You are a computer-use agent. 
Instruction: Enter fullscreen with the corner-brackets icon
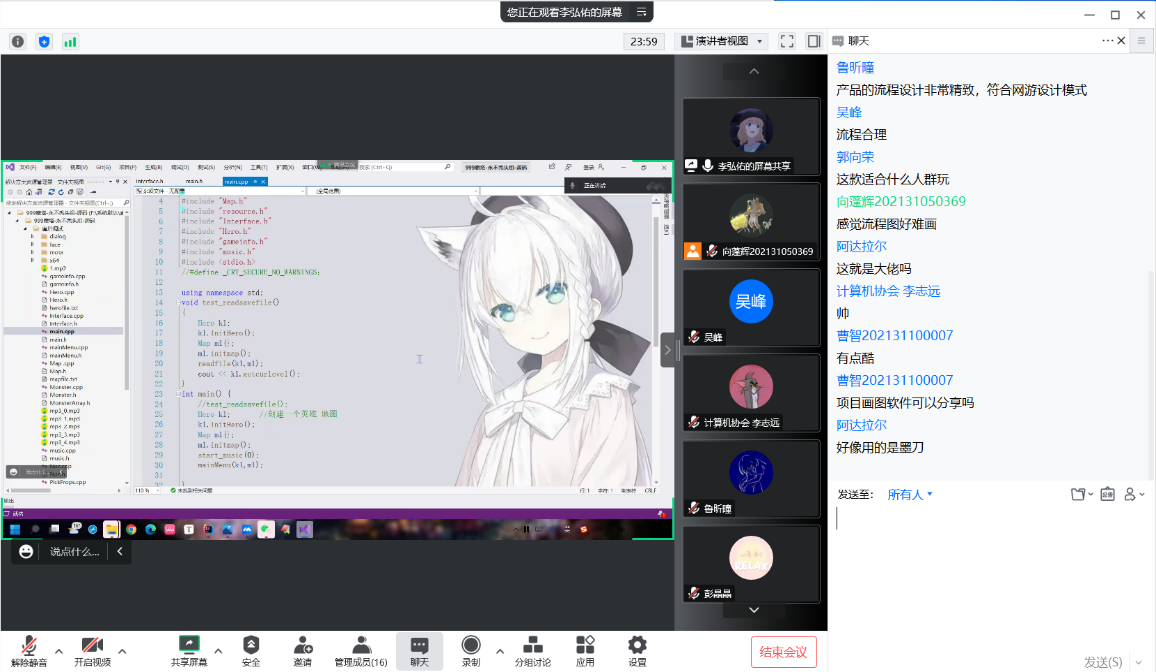coord(787,41)
